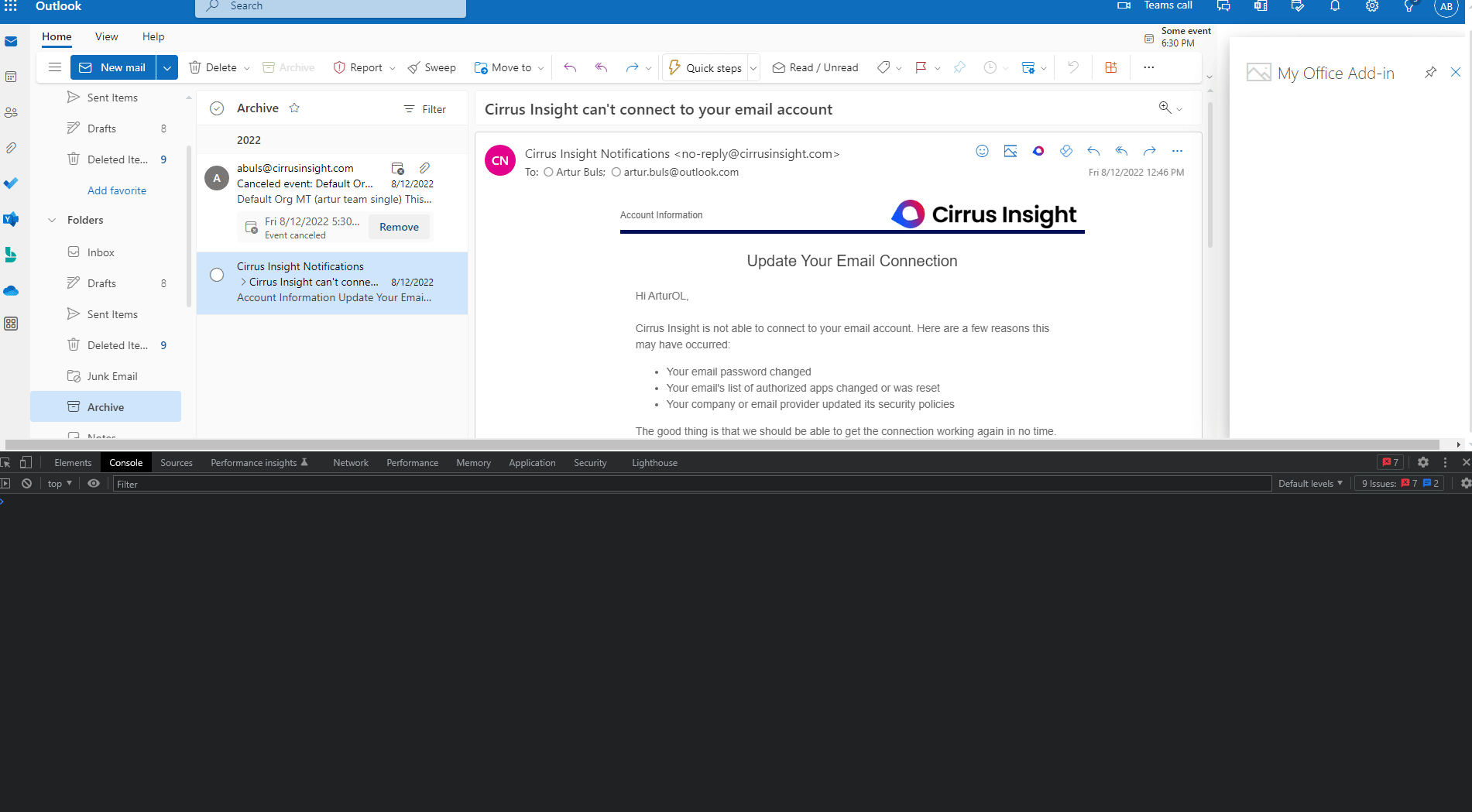The image size is (1472, 812).
Task: Click Remove on canceled event
Action: 399,227
